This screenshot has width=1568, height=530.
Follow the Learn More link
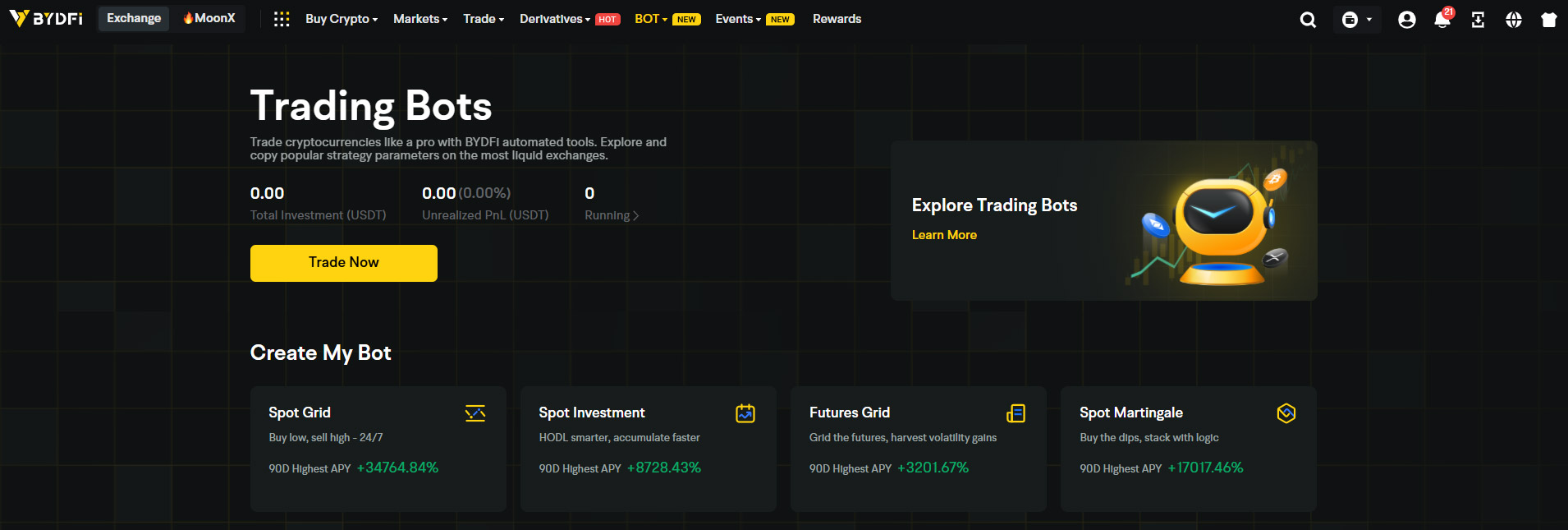(944, 235)
